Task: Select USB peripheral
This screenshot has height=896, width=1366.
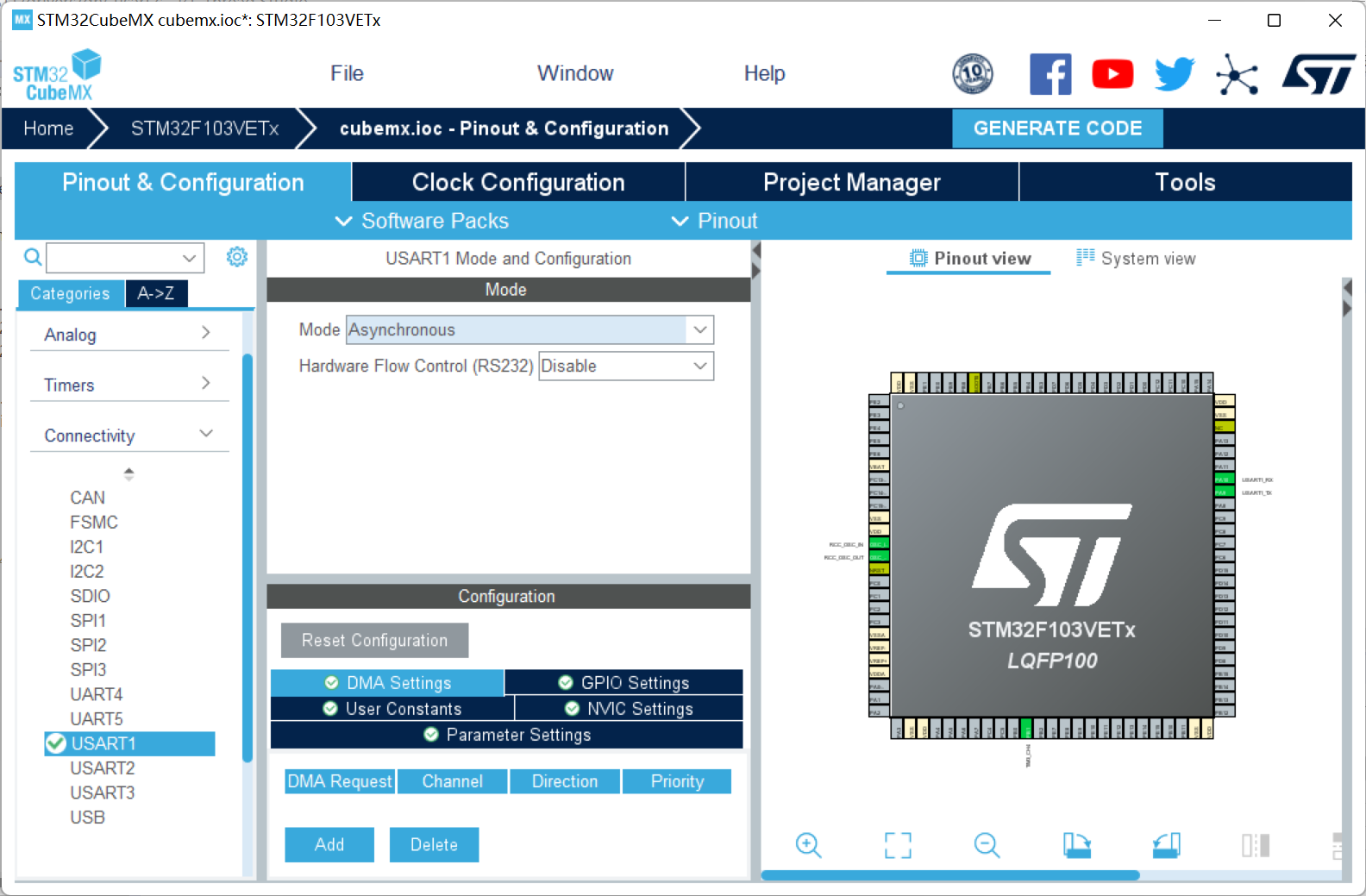Action: coord(88,817)
